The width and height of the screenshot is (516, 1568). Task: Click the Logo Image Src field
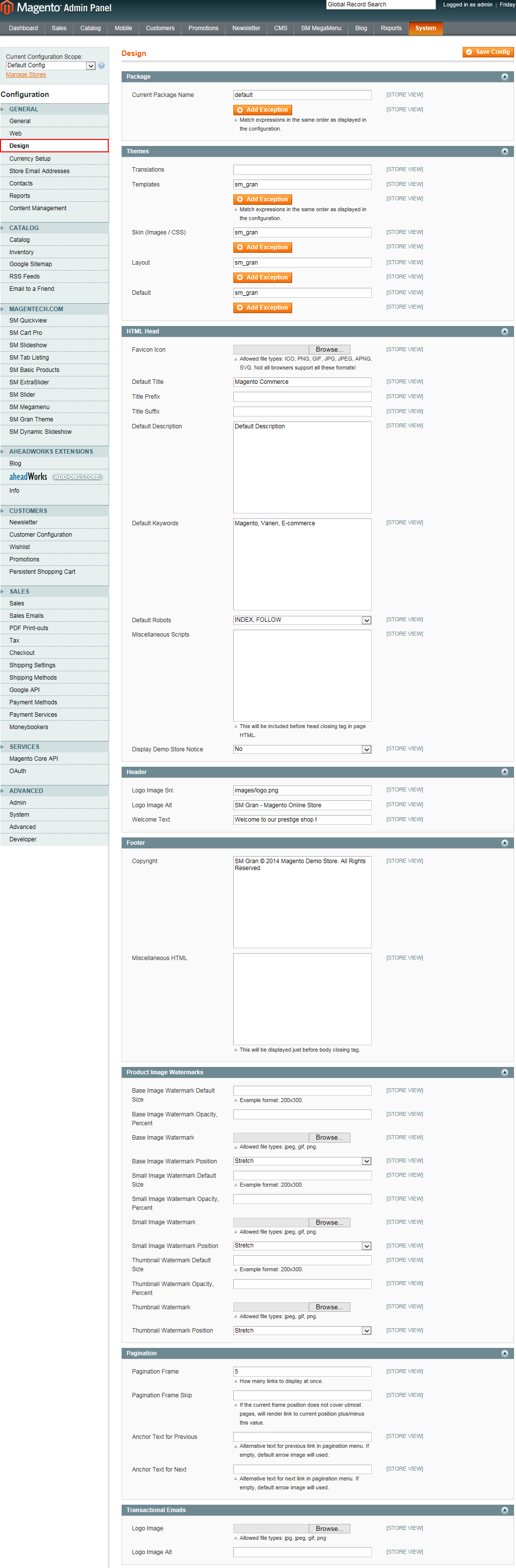(302, 791)
